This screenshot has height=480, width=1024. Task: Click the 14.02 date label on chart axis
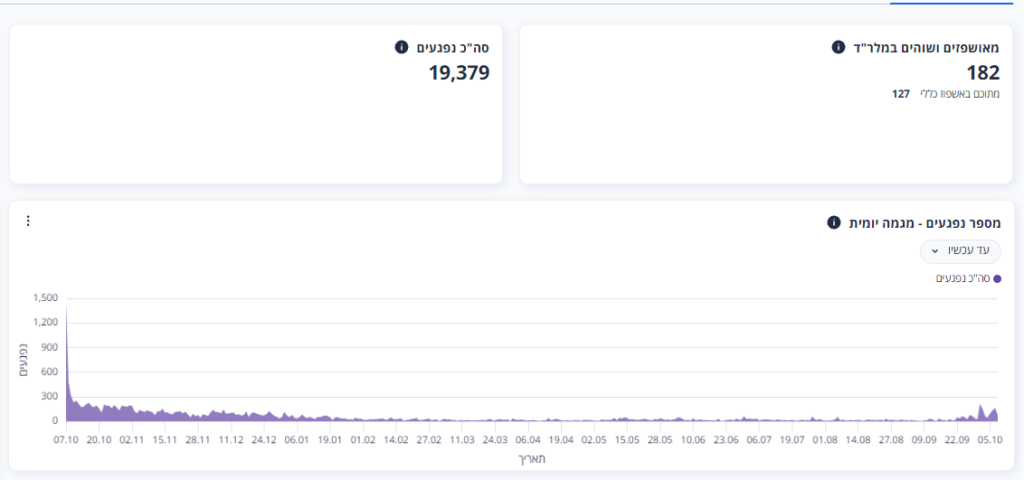(396, 440)
